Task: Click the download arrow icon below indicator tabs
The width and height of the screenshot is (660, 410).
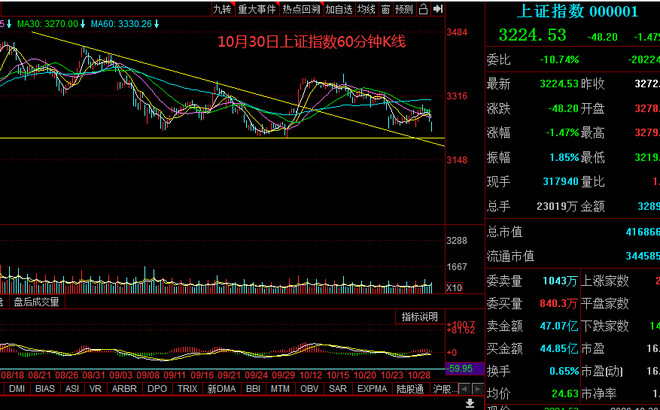Action: coord(470,403)
